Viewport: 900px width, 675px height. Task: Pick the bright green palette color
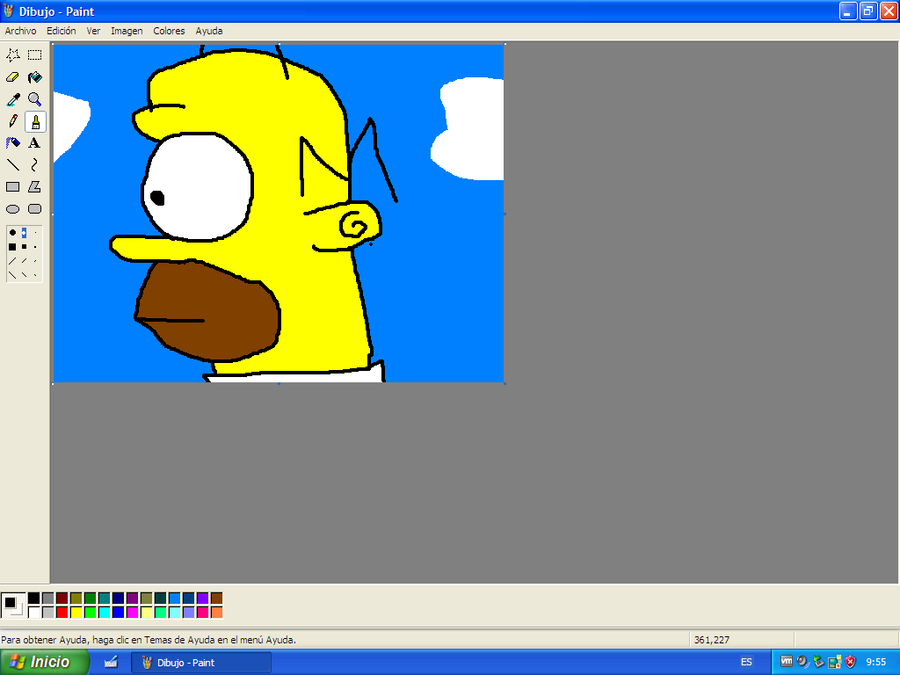pyautogui.click(x=90, y=612)
